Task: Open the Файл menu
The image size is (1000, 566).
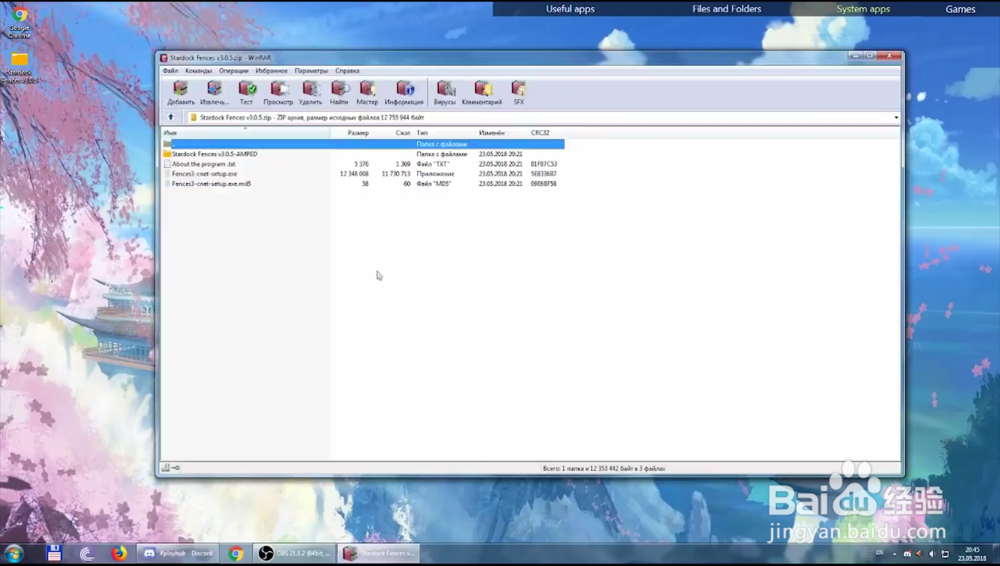Action: tap(170, 71)
